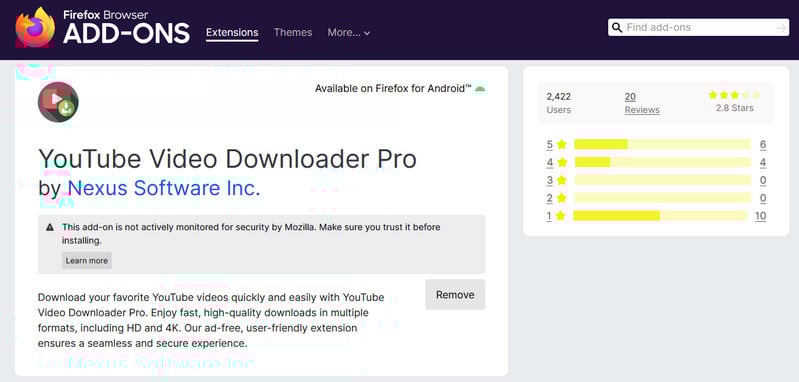Expand the More... dropdown menu
This screenshot has width=799, height=382.
pyautogui.click(x=349, y=33)
